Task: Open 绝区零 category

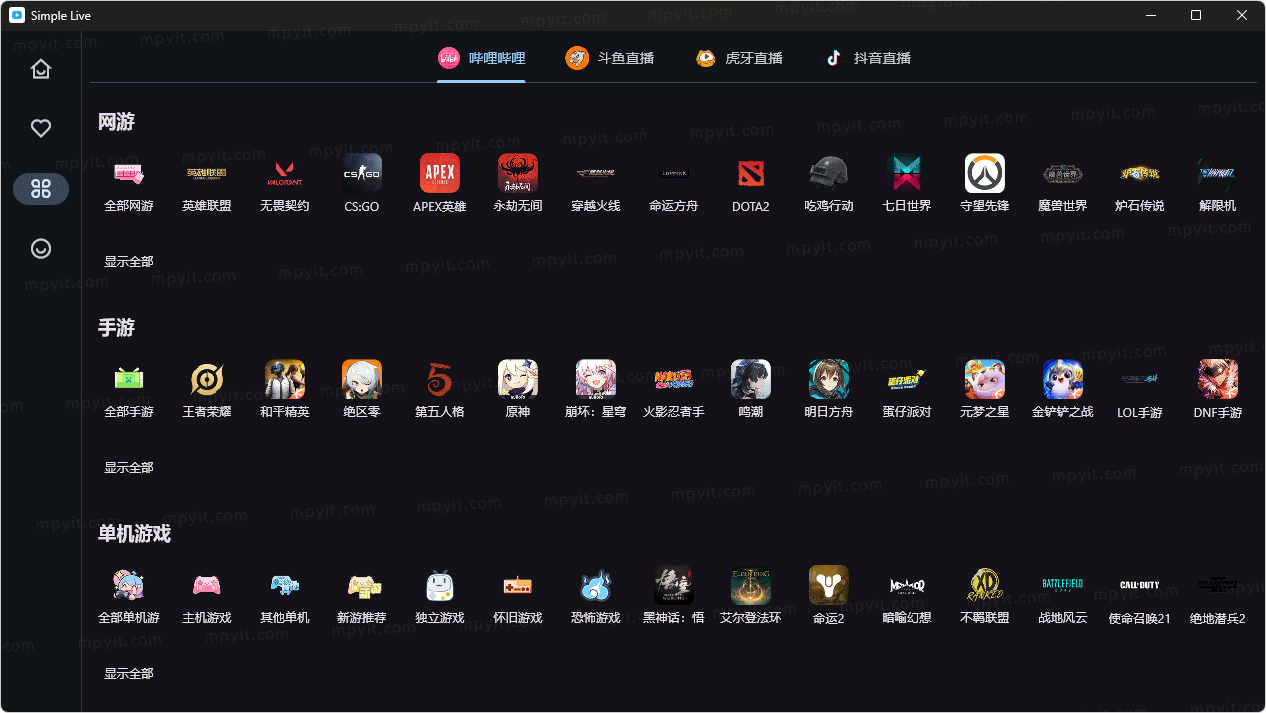Action: [x=362, y=389]
